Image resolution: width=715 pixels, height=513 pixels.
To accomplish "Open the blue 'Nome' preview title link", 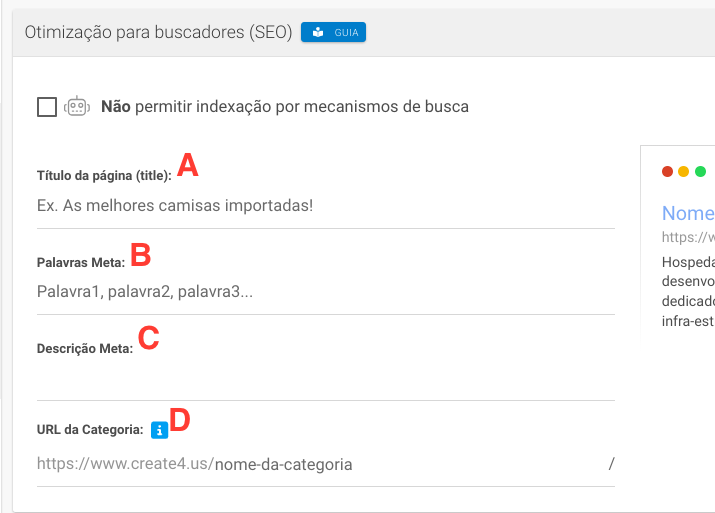I will click(688, 213).
